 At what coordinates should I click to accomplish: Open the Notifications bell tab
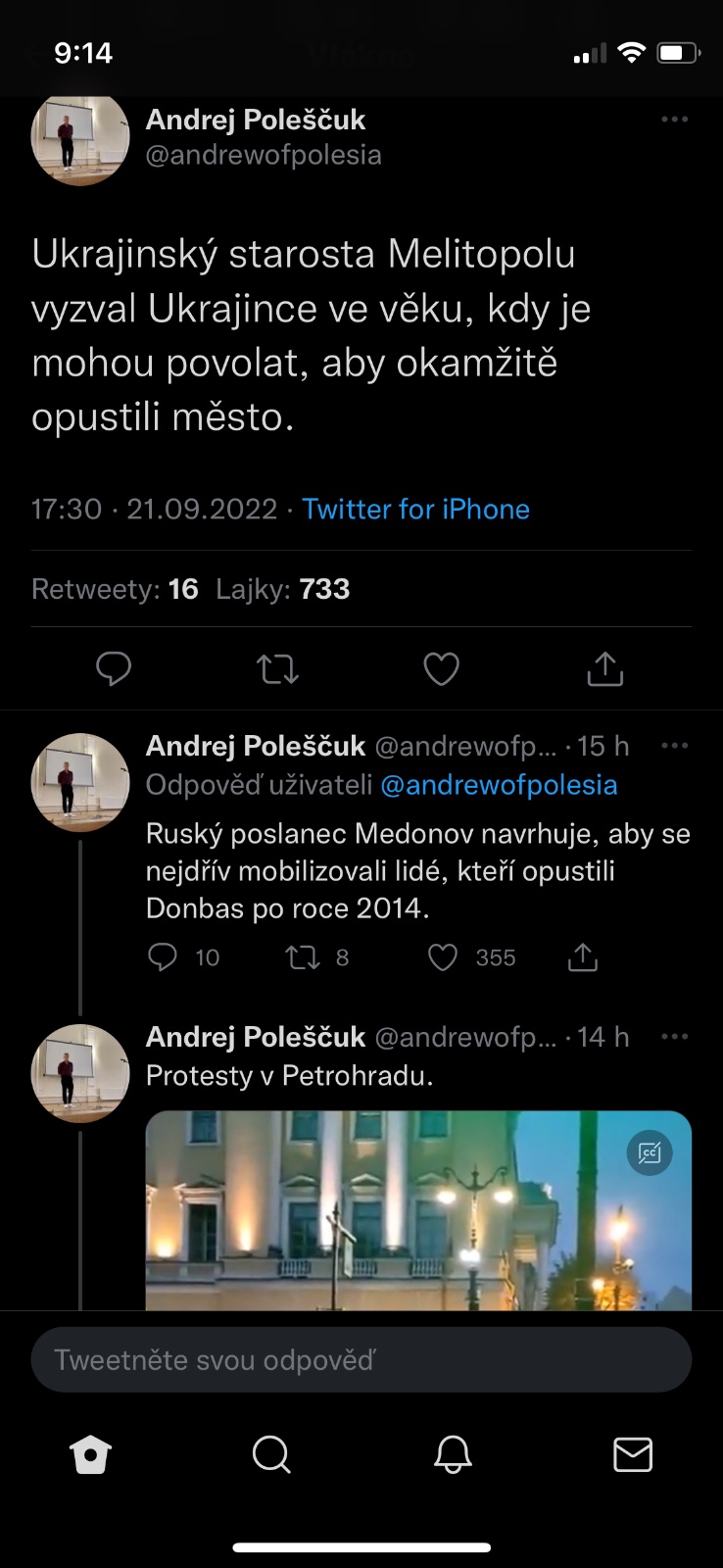(453, 1455)
